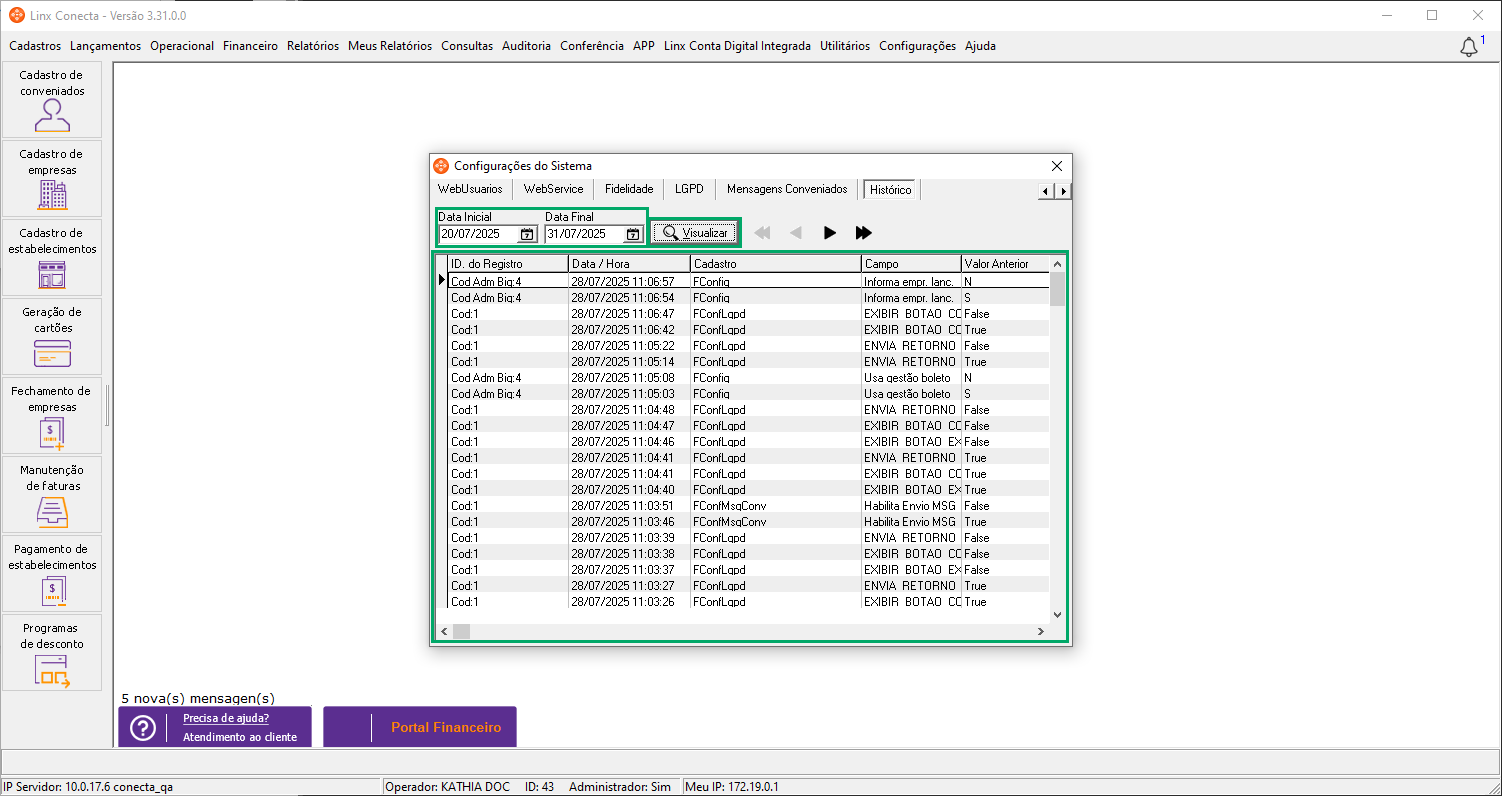Click the grid's horizontal scroll right arrow
The height and width of the screenshot is (796, 1502).
1041,631
